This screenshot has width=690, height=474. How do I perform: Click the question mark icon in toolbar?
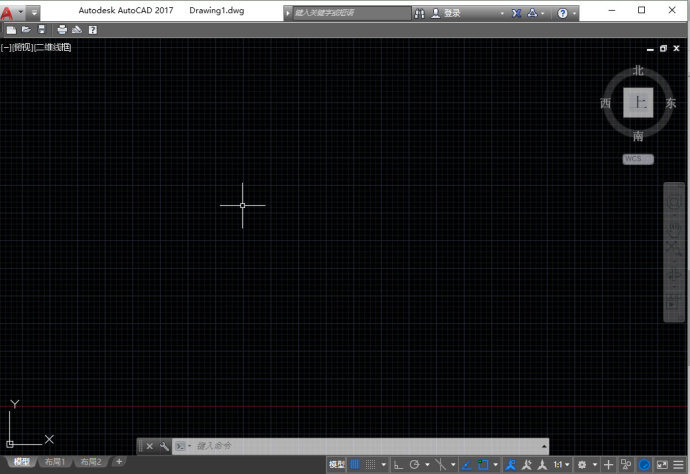(92, 30)
